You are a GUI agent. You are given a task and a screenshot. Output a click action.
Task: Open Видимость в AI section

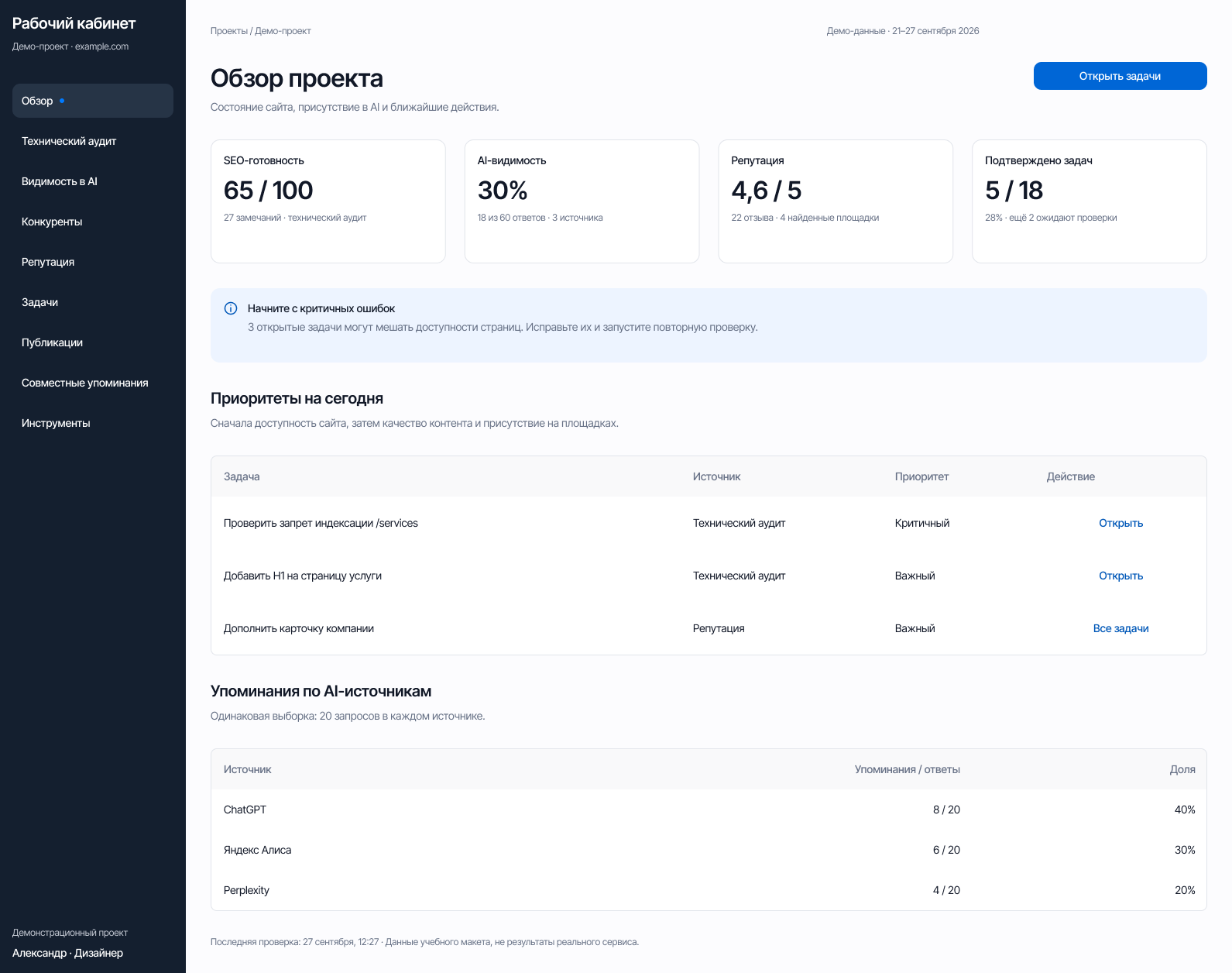pos(93,181)
